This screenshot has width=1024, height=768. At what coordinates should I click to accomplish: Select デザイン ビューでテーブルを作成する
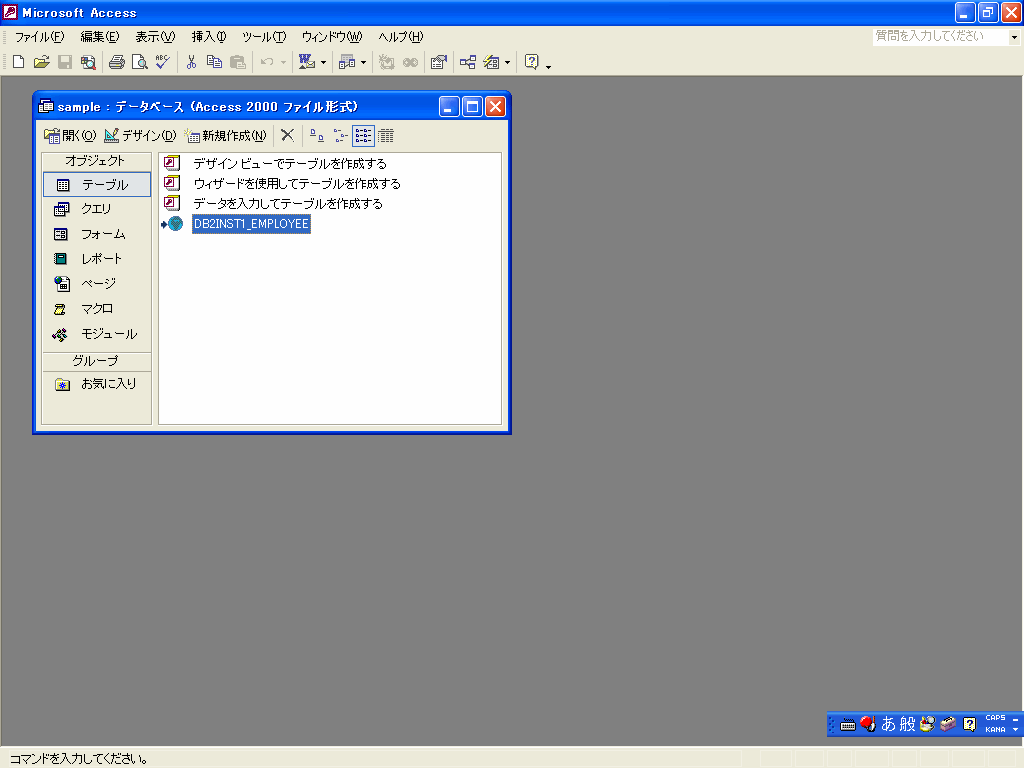coord(290,163)
